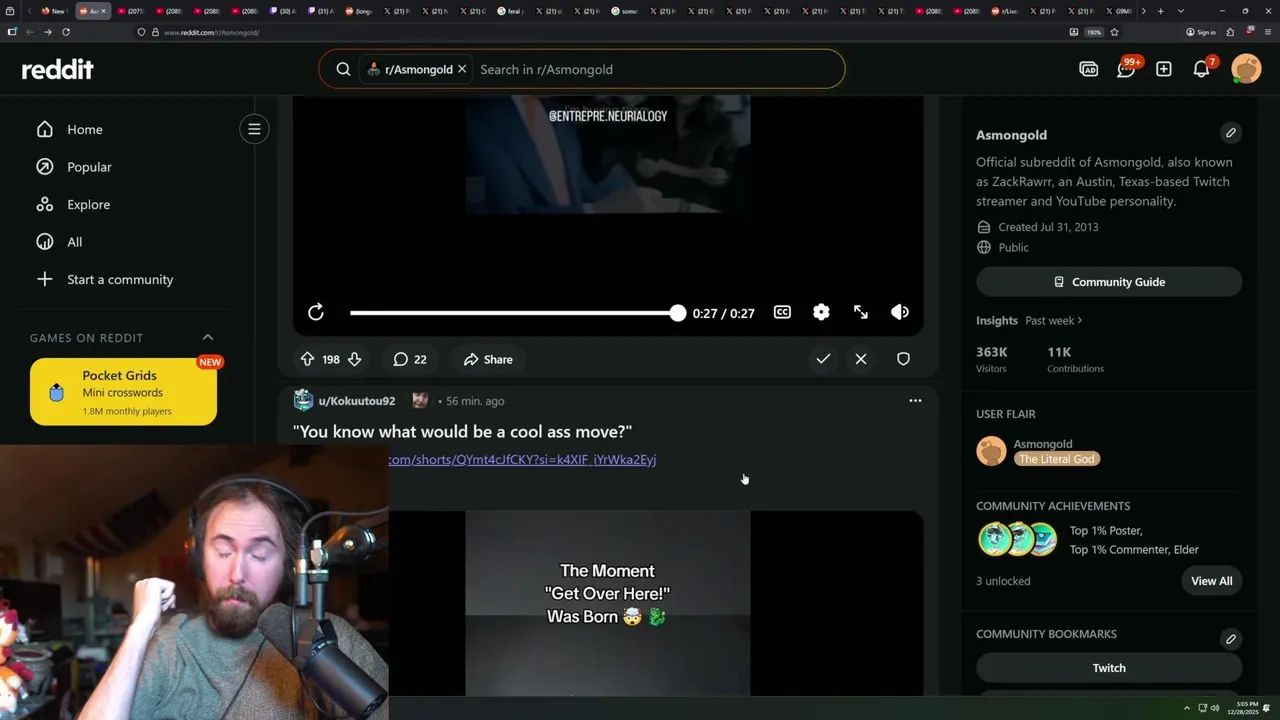
Task: Click the search magnifier icon
Action: pos(343,69)
